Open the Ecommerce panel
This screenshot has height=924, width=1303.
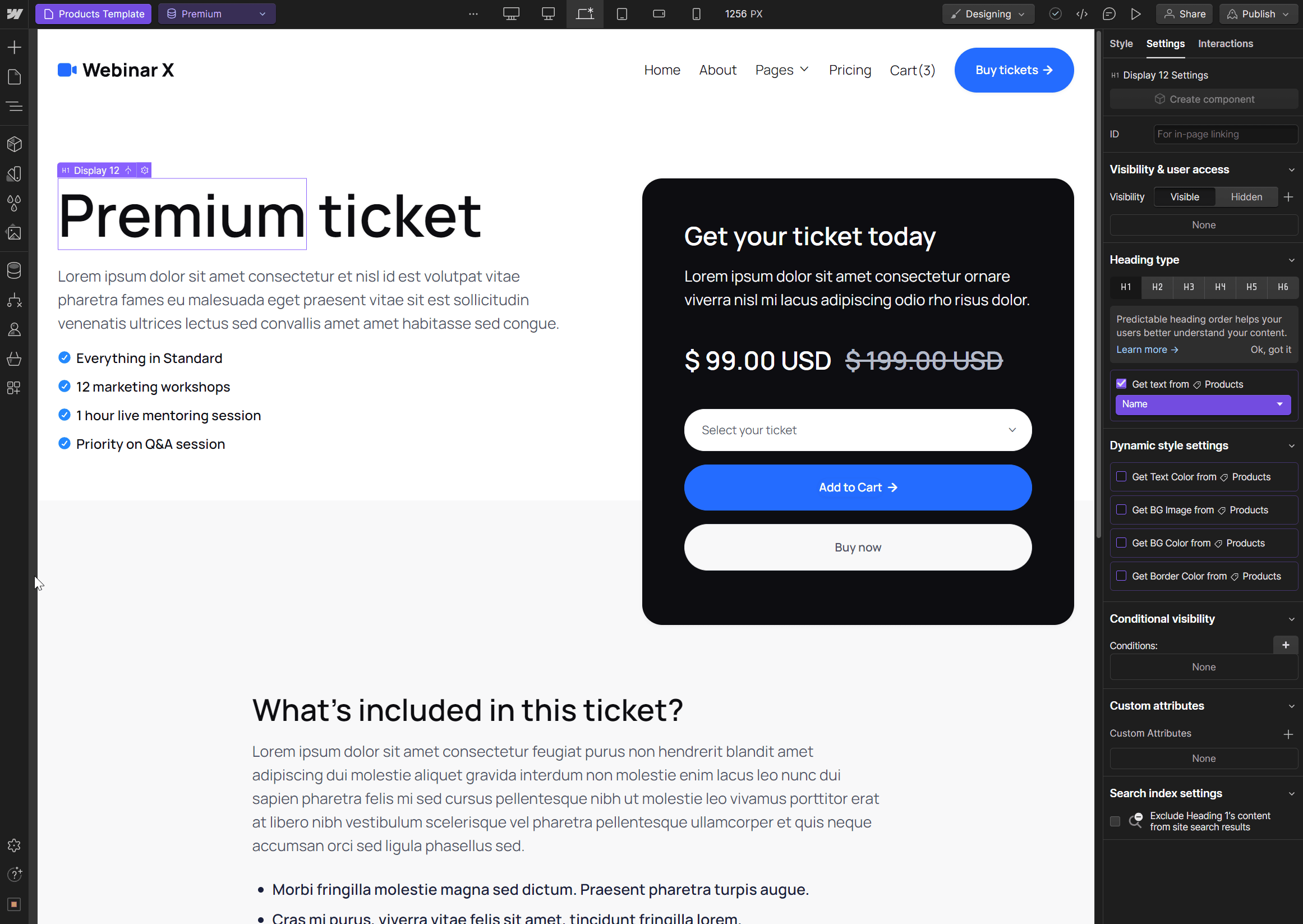(13, 358)
